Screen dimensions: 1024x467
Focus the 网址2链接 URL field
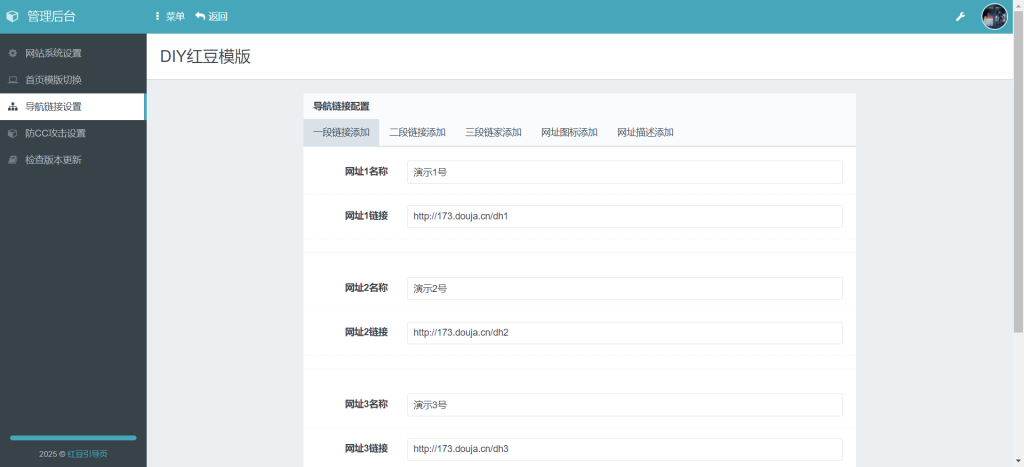(x=624, y=333)
